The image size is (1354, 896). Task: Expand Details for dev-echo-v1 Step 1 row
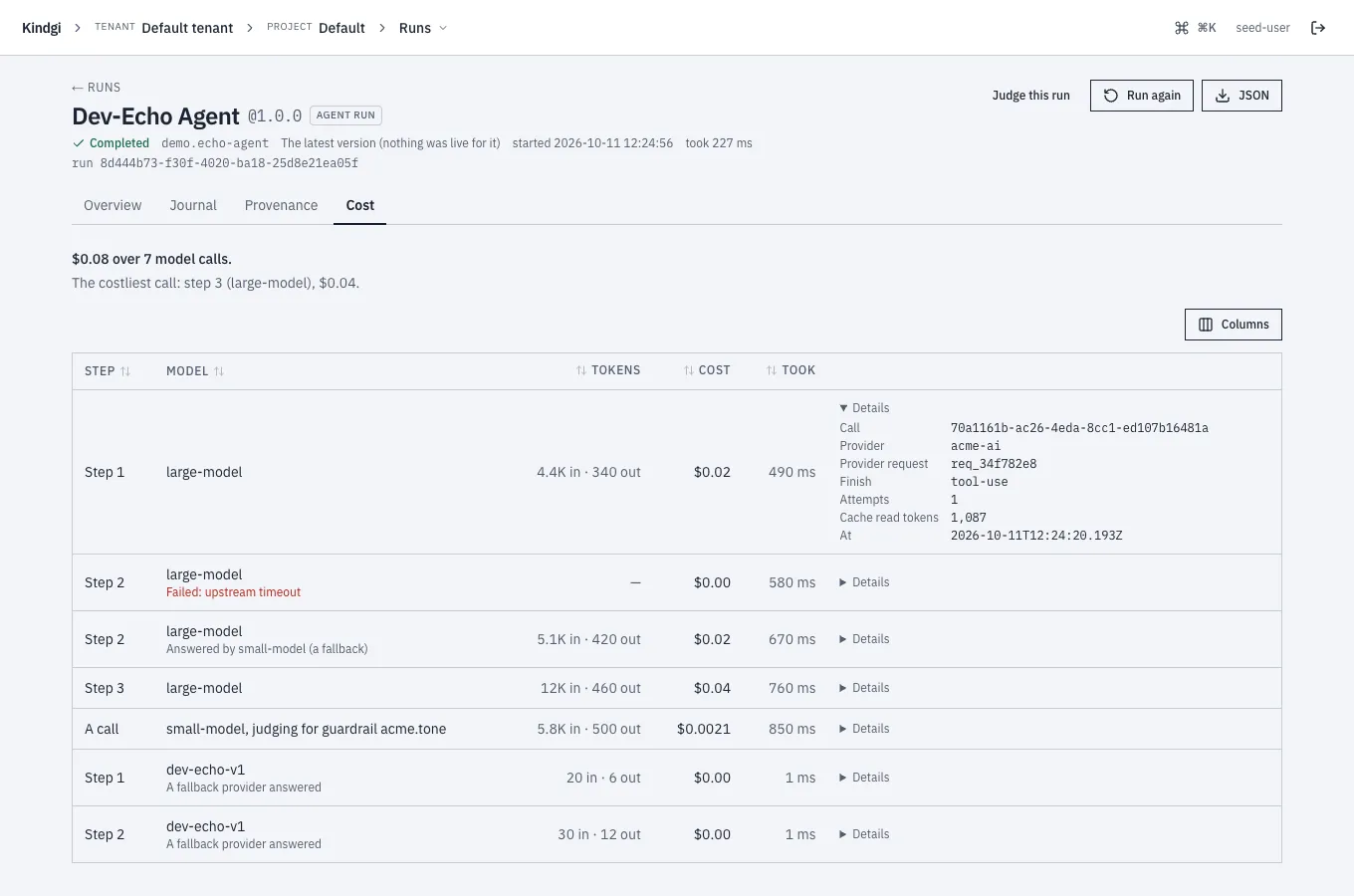click(x=864, y=778)
